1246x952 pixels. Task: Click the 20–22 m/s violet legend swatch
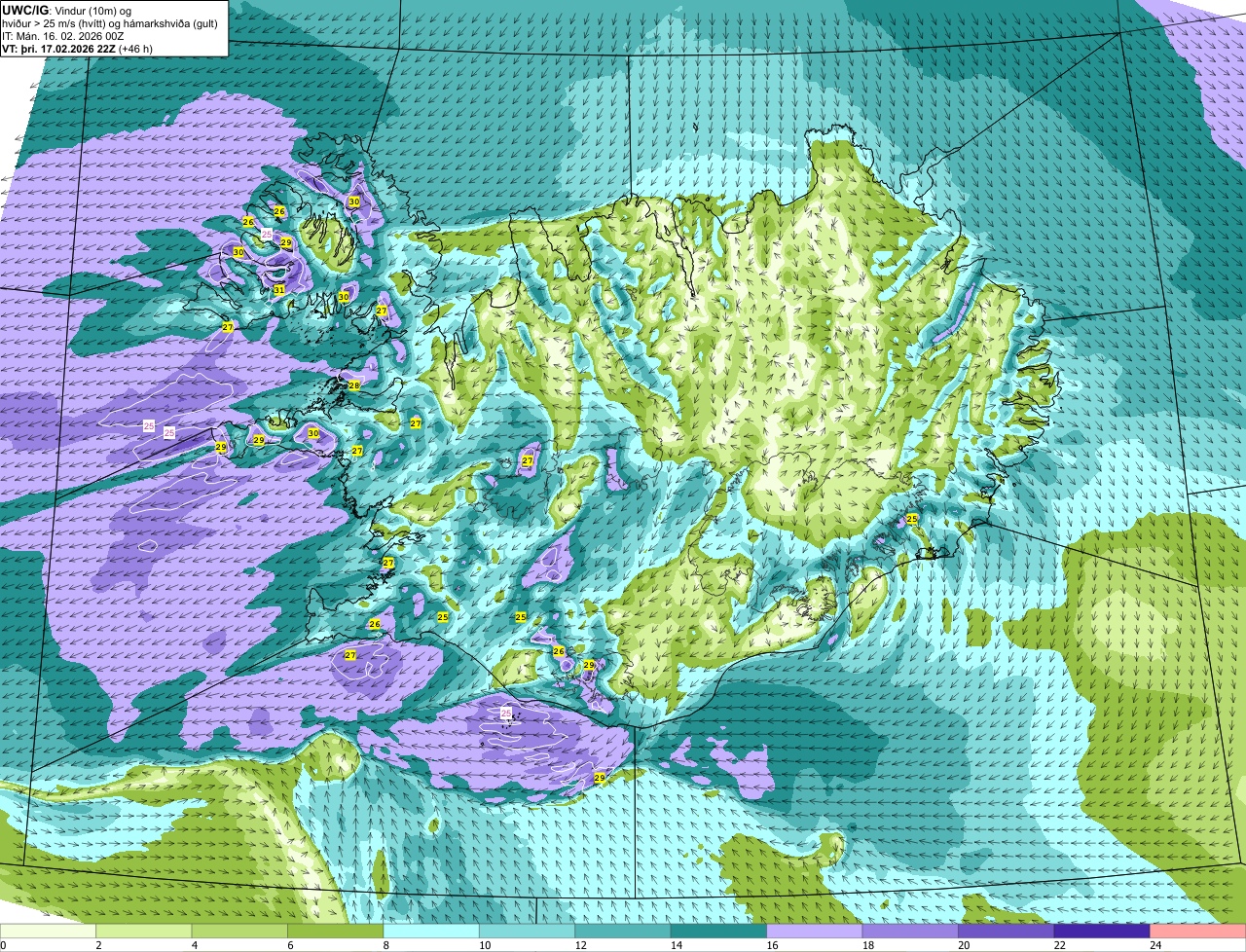coord(1006,931)
